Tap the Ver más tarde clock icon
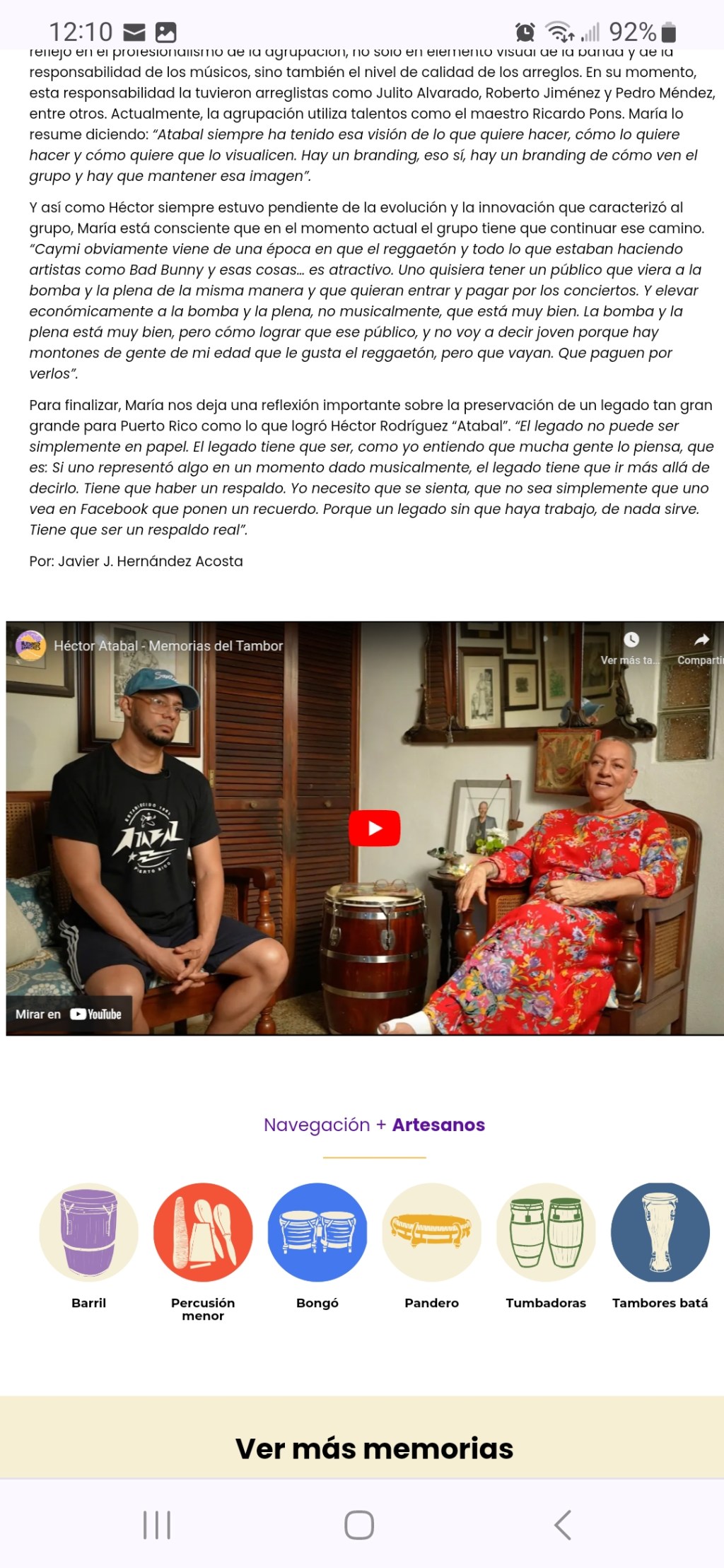The height and width of the screenshot is (1568, 724). tap(631, 639)
